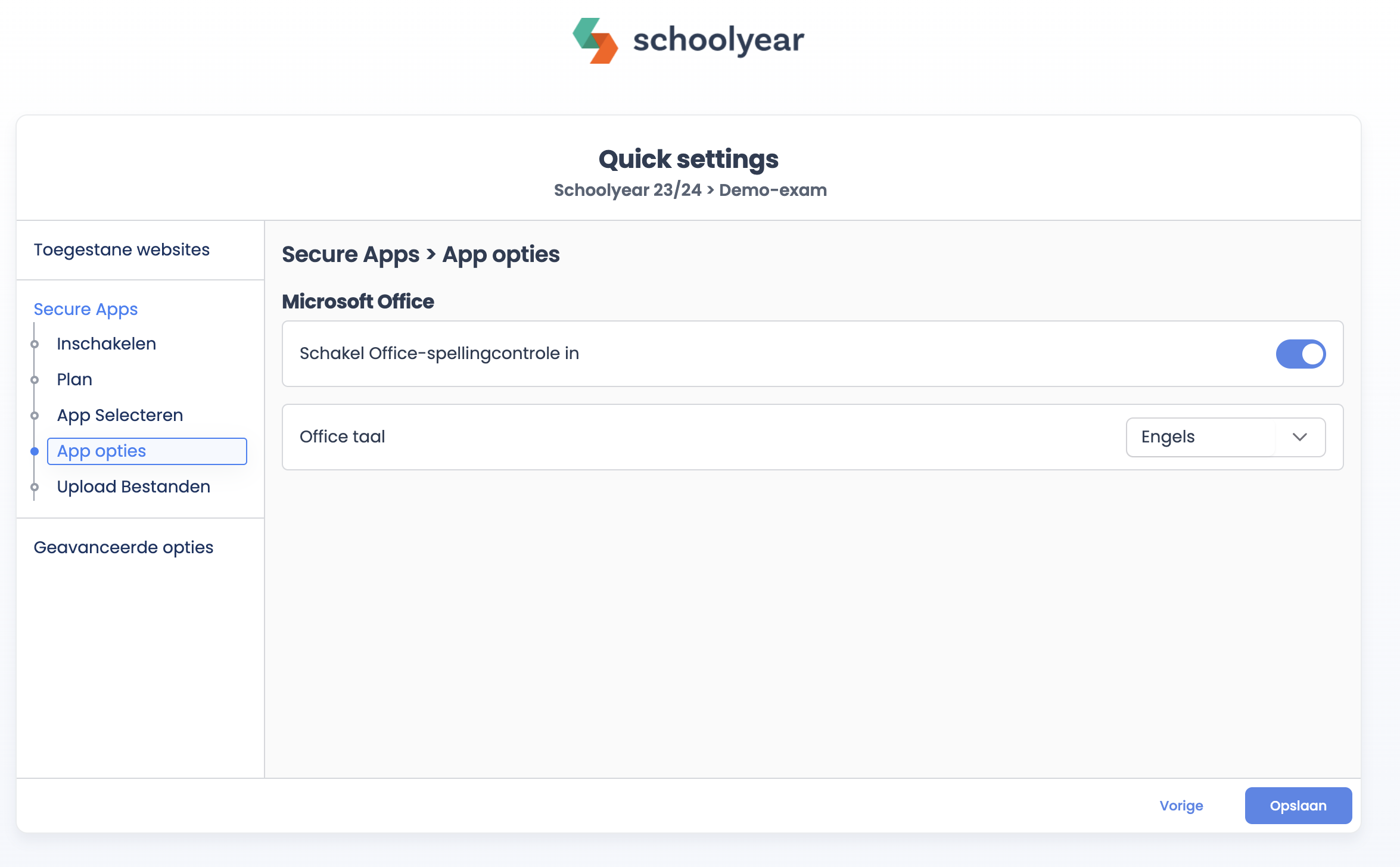Go to the Inschakelen step
The width and height of the screenshot is (1400, 867).
click(106, 344)
